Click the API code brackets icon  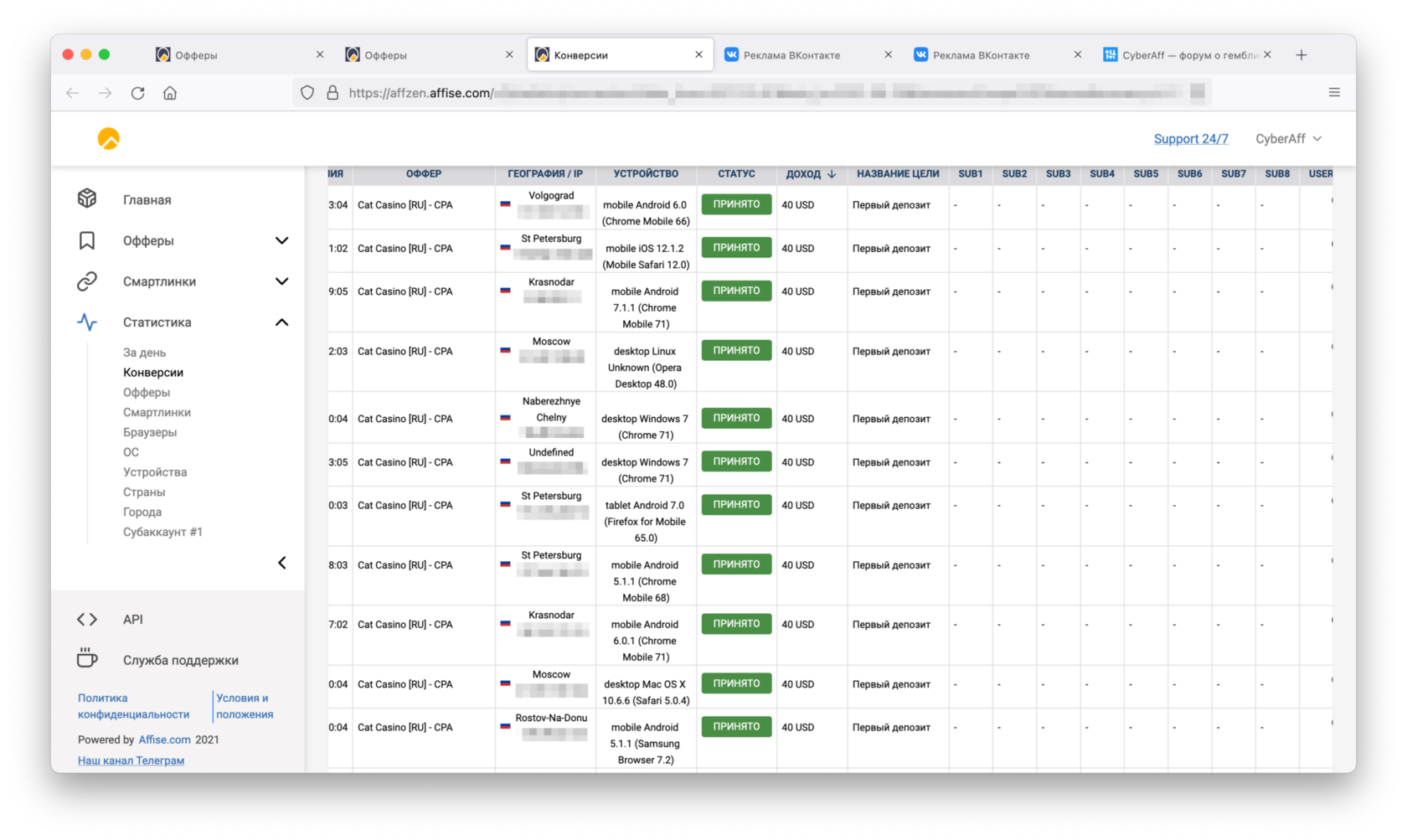(x=87, y=619)
